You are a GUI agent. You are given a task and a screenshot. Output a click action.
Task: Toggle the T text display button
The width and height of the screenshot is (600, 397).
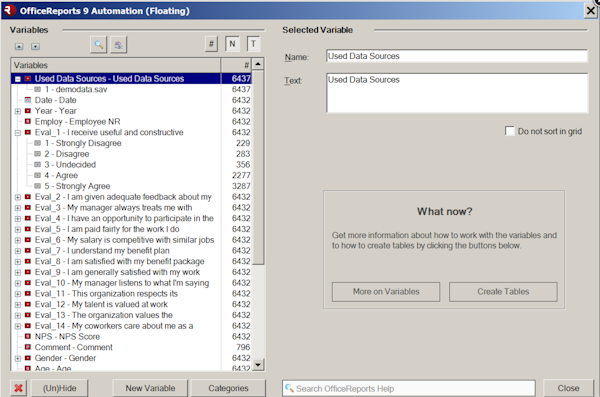click(253, 44)
